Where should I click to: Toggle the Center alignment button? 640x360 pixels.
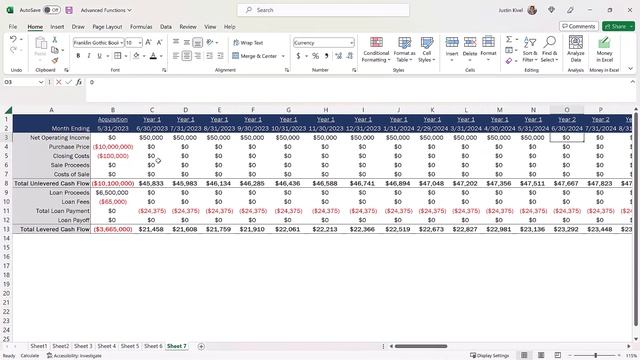(187, 56)
